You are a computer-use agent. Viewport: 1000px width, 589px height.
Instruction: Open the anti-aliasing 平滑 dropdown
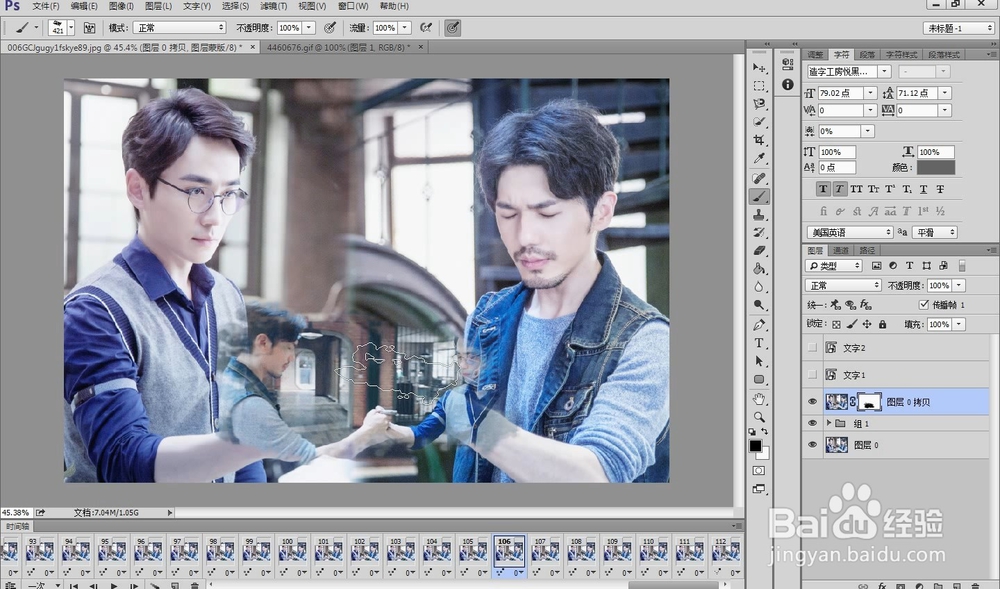coord(935,232)
